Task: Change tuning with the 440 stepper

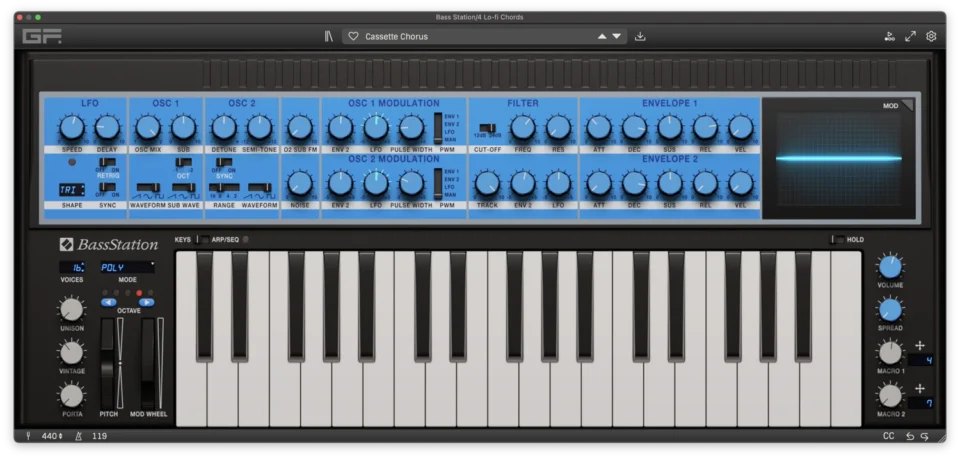Action: (x=51, y=436)
